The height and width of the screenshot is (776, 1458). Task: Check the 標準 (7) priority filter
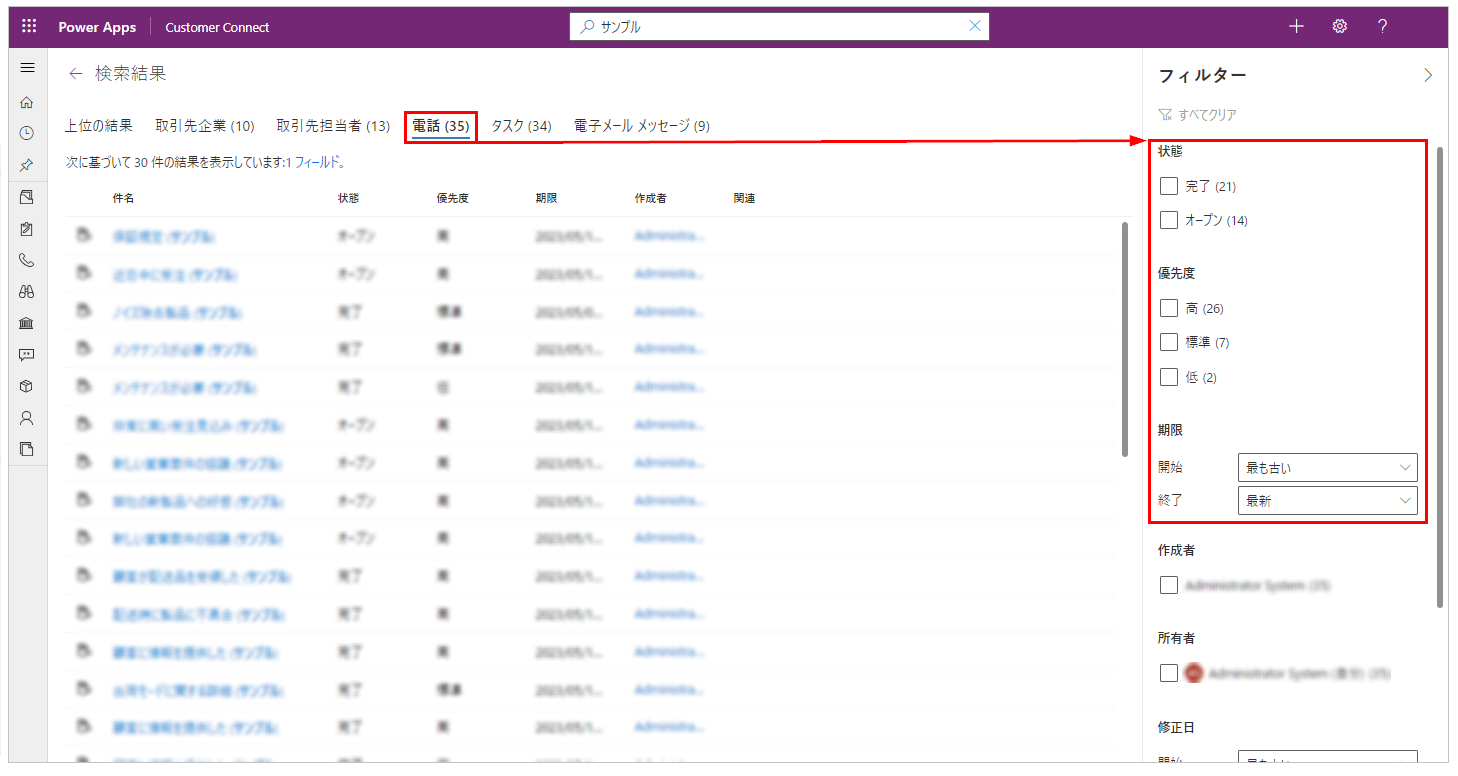coord(1169,342)
